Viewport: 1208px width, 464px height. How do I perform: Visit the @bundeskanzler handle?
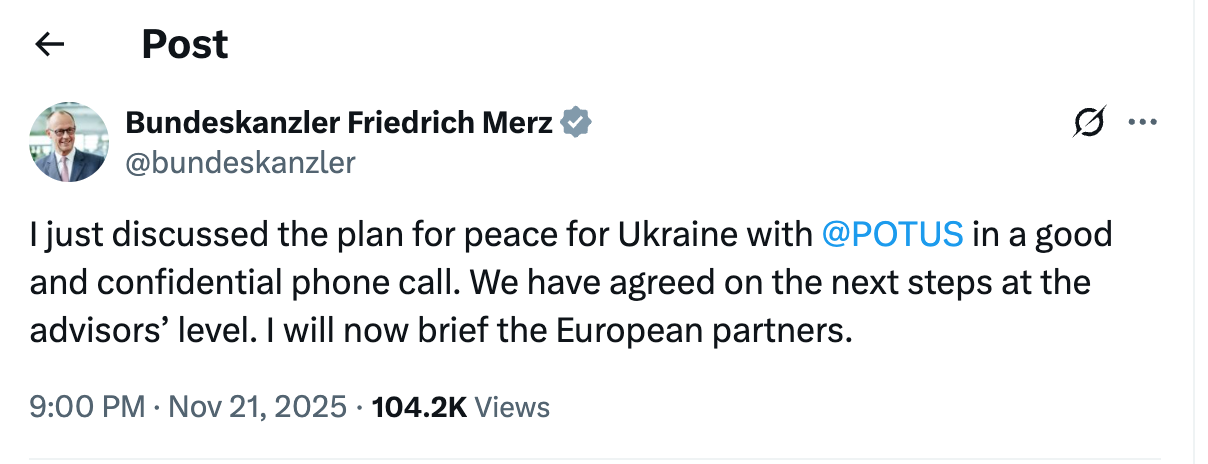240,161
